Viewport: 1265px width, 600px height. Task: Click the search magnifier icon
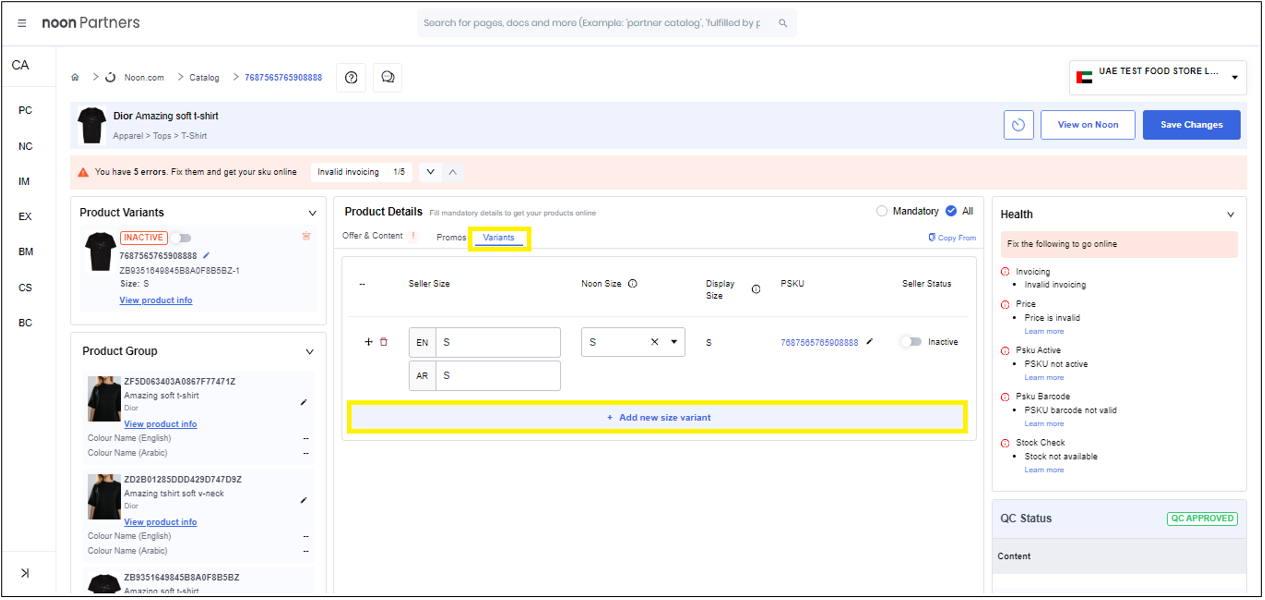pyautogui.click(x=782, y=23)
